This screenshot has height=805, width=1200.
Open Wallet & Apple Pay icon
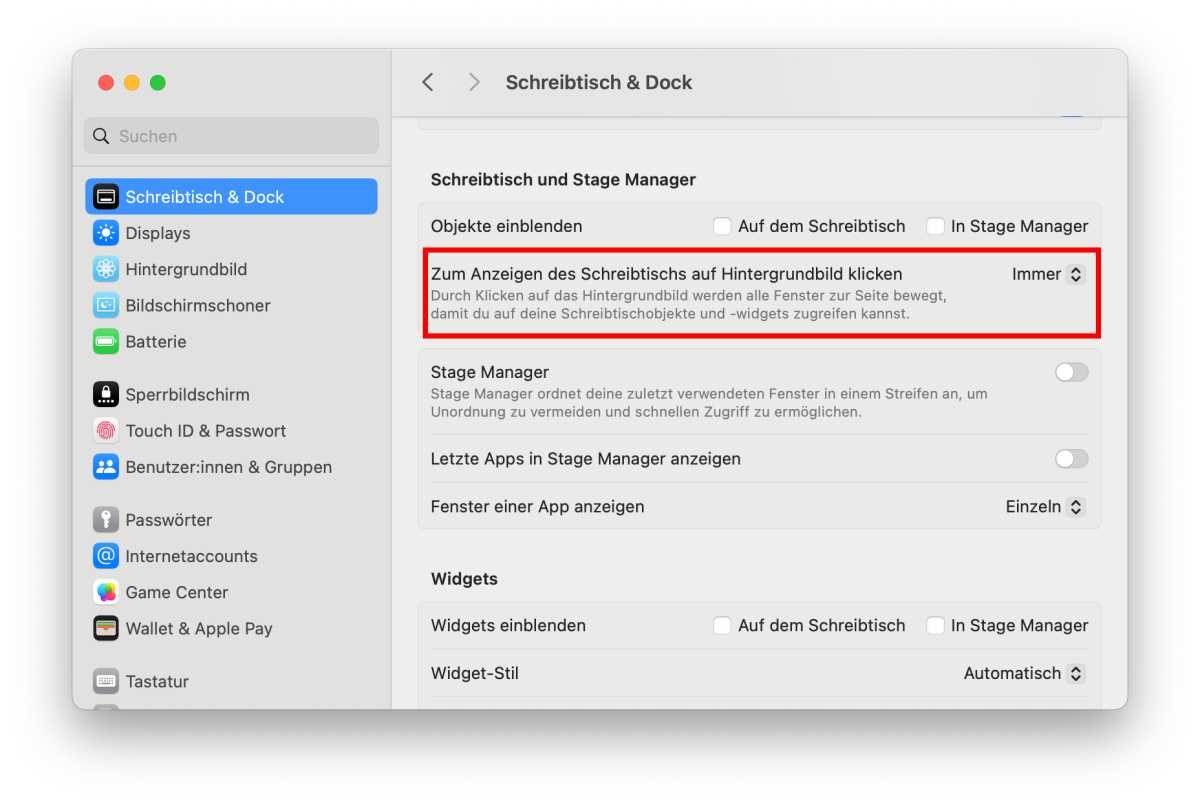pos(106,628)
